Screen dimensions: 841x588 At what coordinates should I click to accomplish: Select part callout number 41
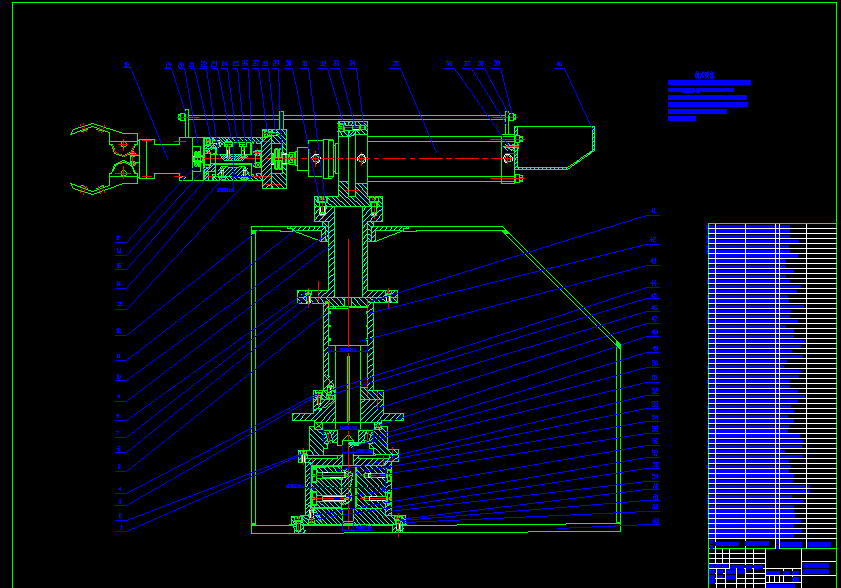click(653, 211)
